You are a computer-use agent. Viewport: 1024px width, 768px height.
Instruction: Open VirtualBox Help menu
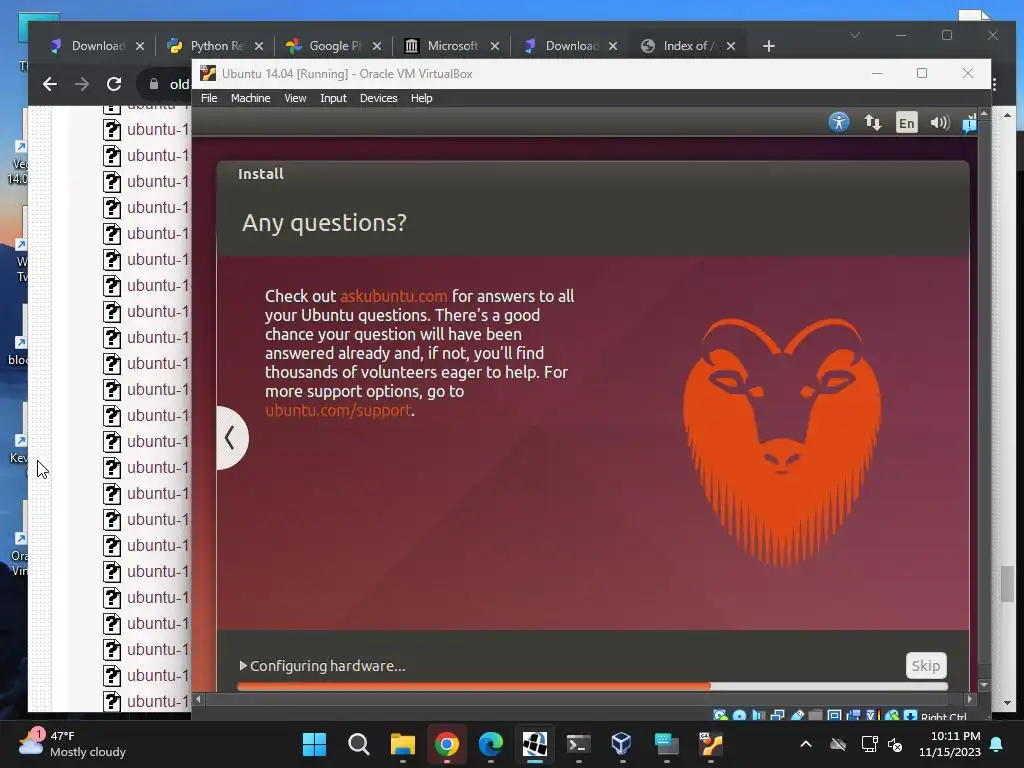coord(421,98)
